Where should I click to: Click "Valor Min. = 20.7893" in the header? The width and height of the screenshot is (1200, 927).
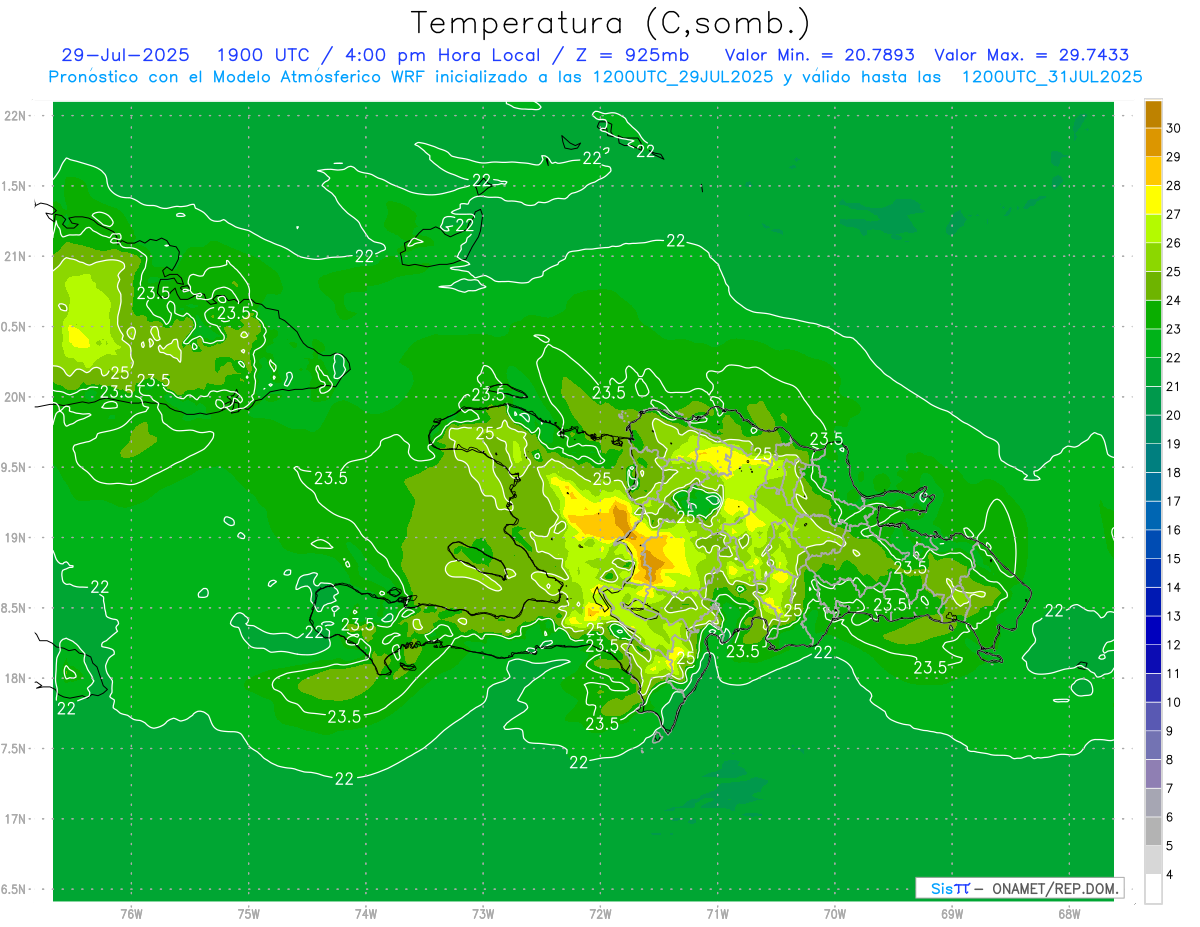pos(819,55)
